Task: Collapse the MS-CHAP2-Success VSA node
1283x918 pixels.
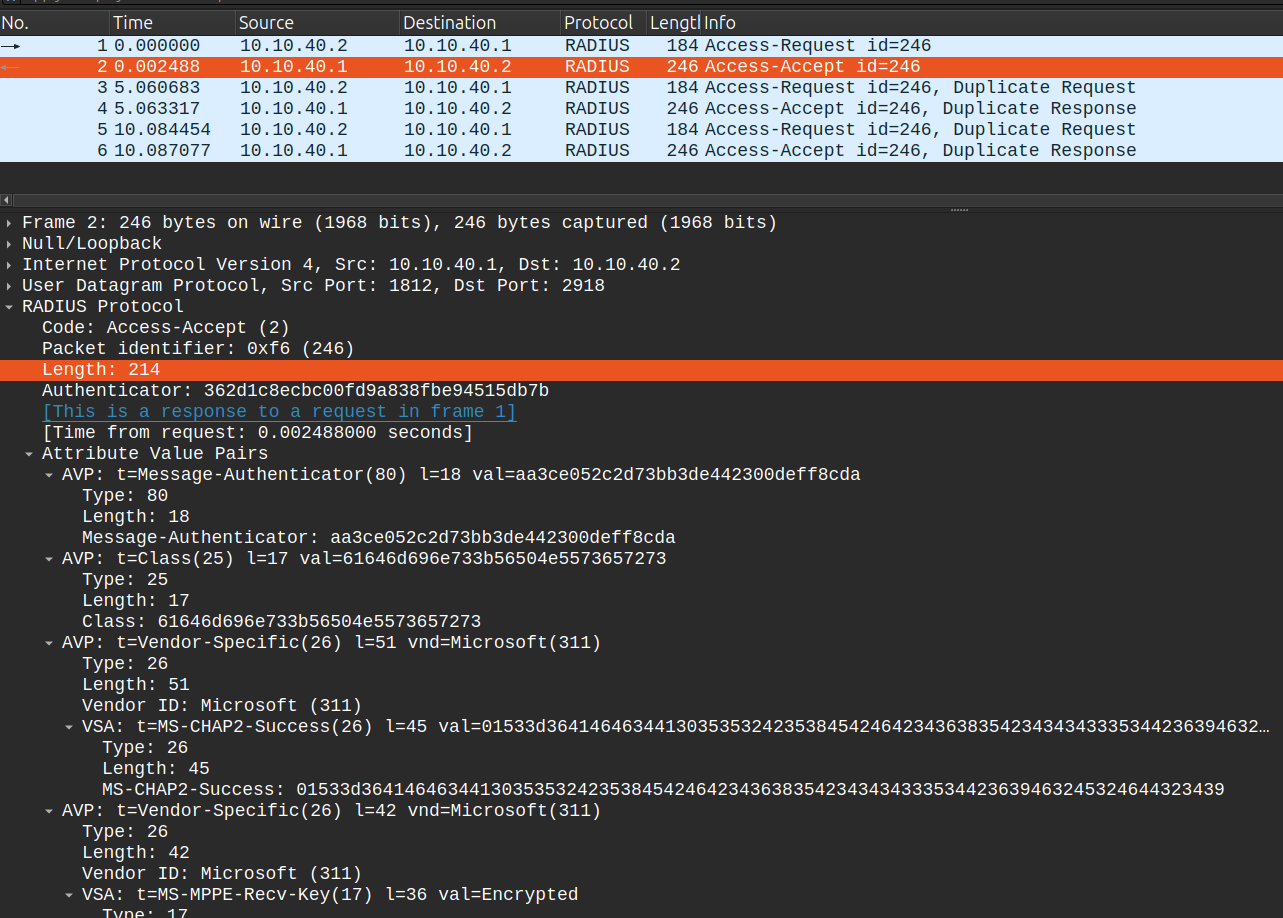Action: click(x=69, y=727)
